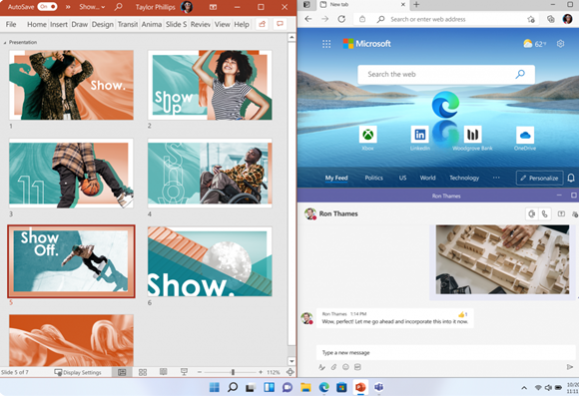Start audio call with Ron Thames
579x396 pixels.
(545, 214)
